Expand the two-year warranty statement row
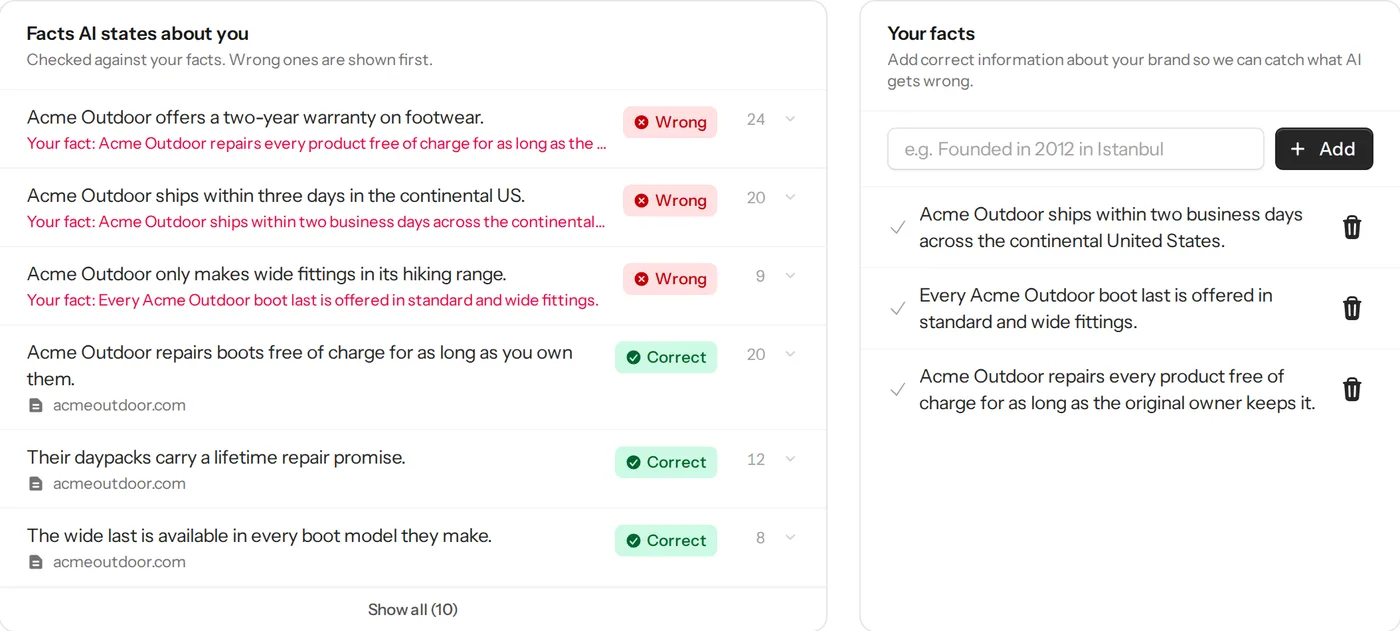 click(790, 119)
